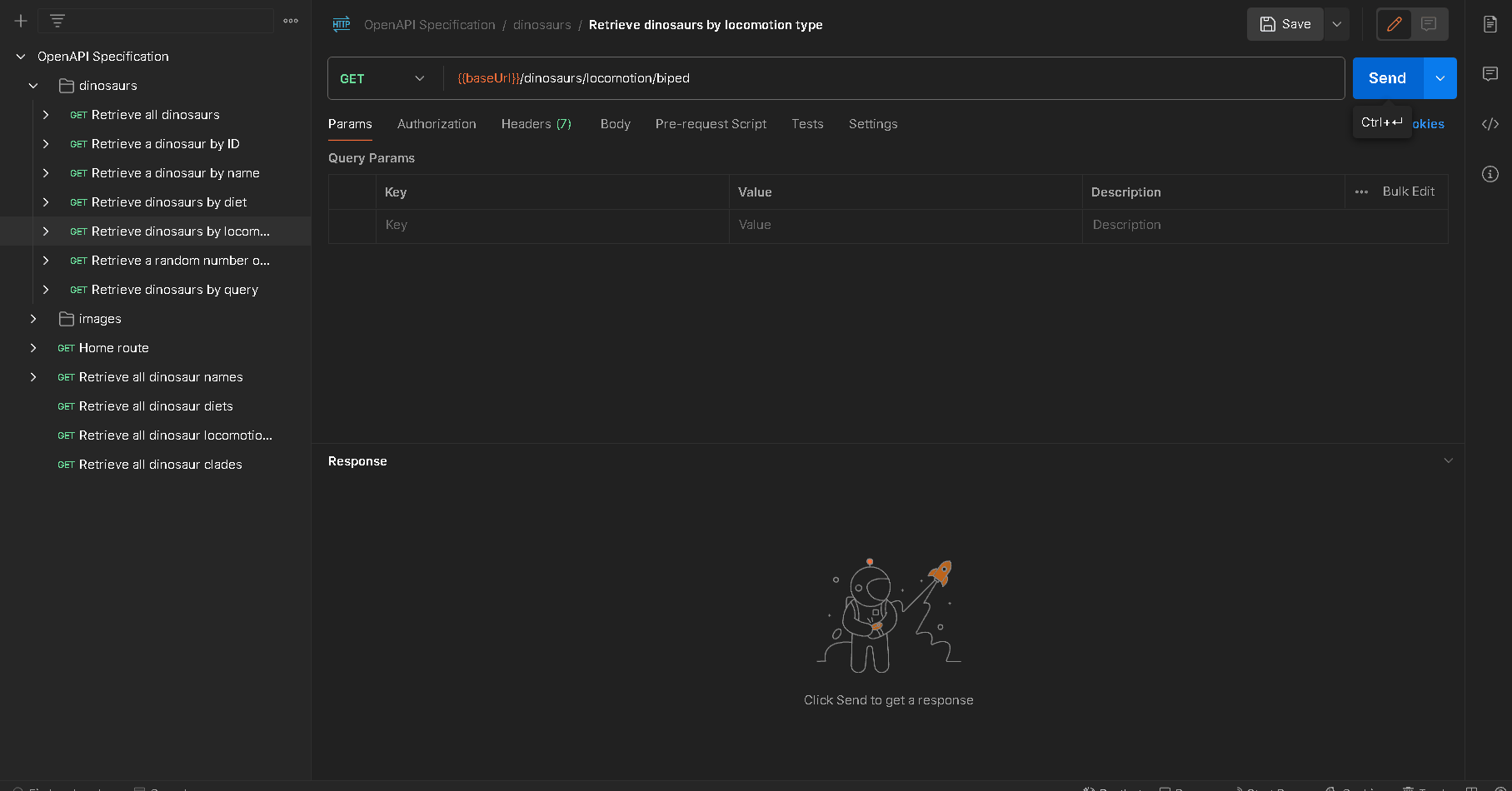The height and width of the screenshot is (791, 1512).
Task: Click the filter icon in sidebar search
Action: 57,21
